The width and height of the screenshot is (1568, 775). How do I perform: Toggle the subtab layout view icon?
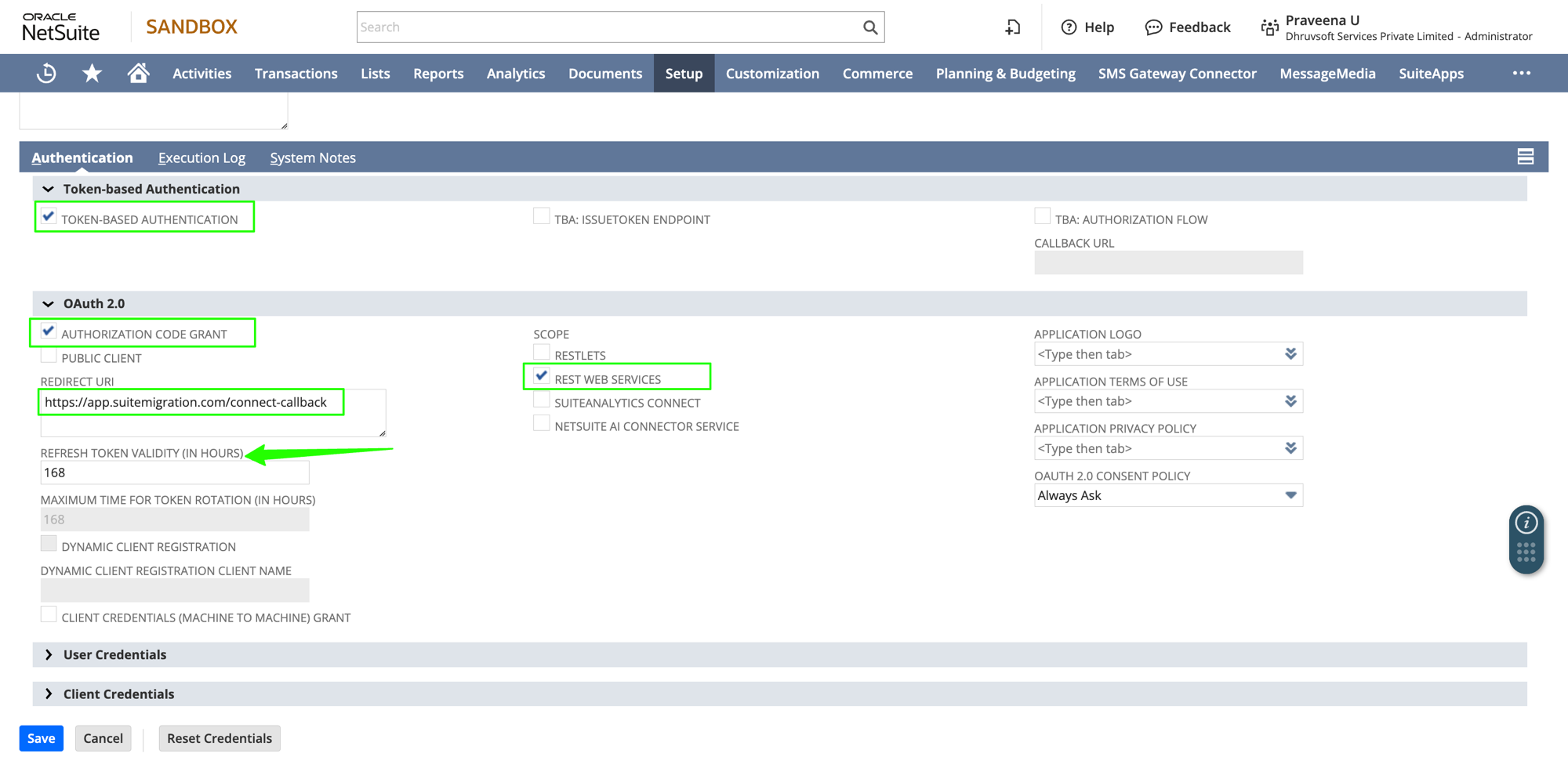click(1526, 157)
